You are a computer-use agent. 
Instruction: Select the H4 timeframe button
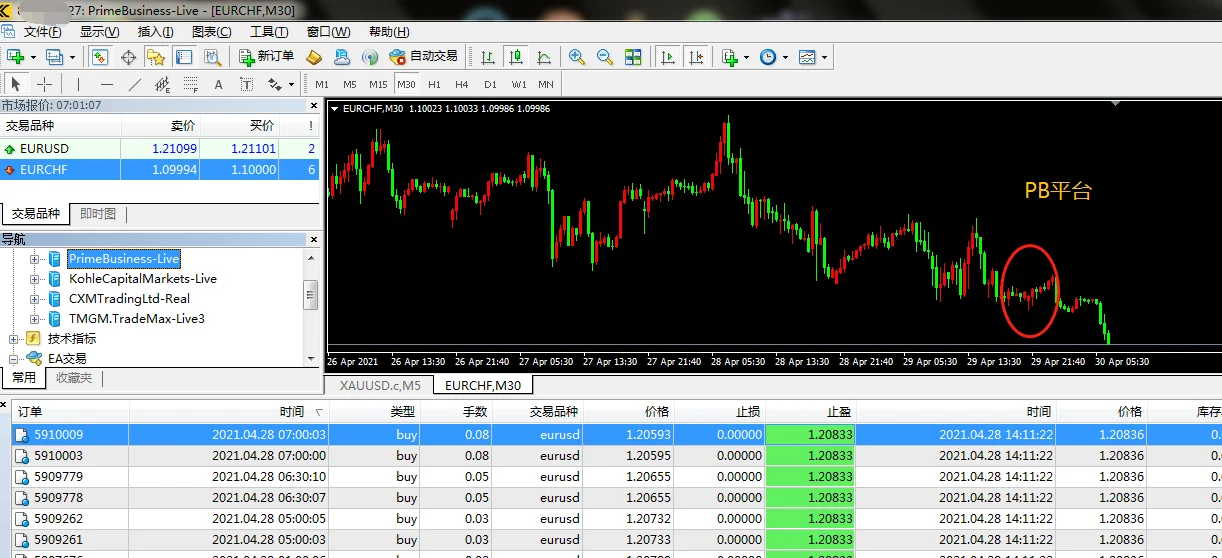(461, 84)
